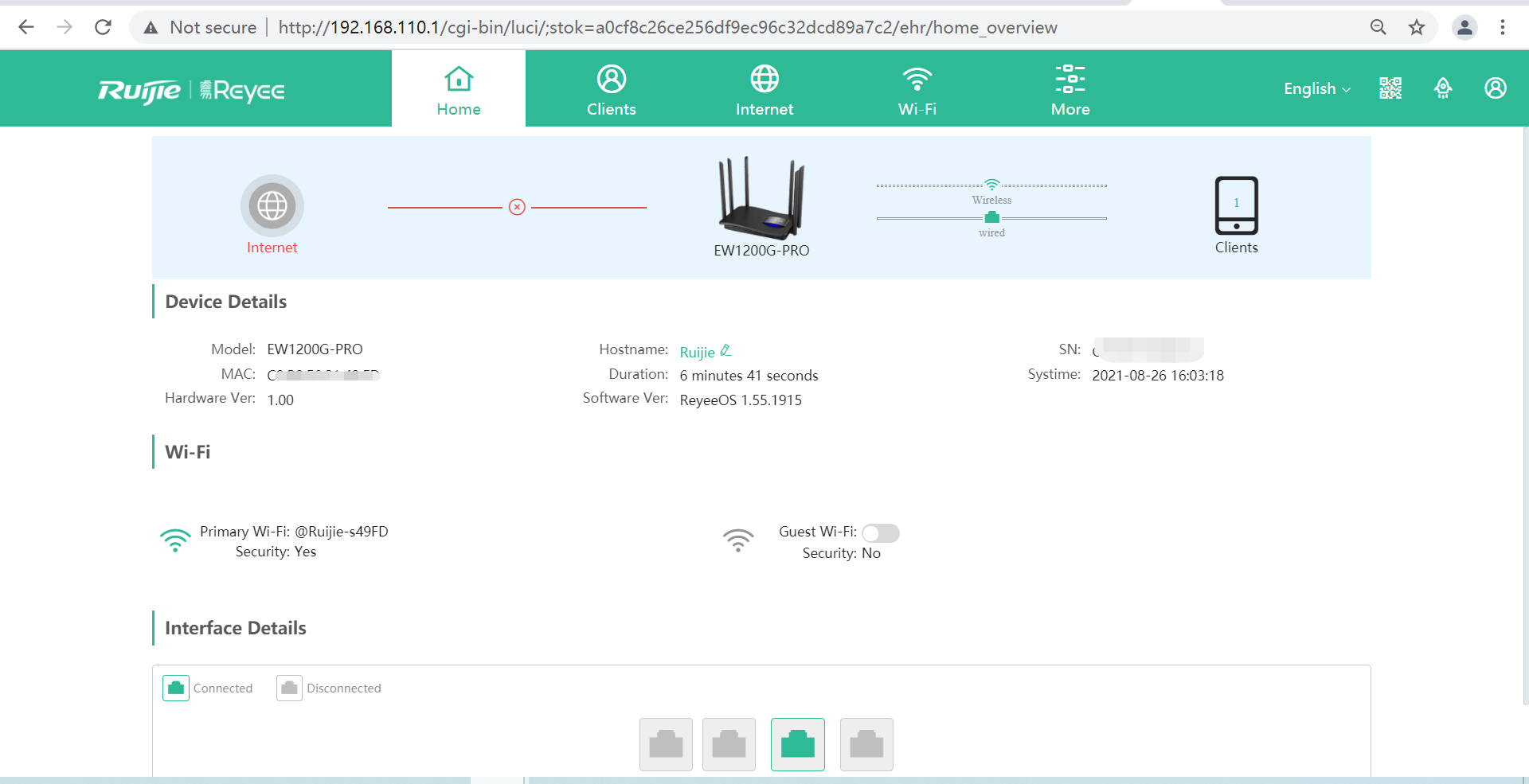This screenshot has width=1529, height=784.
Task: Select the fourth port icon
Action: (866, 744)
